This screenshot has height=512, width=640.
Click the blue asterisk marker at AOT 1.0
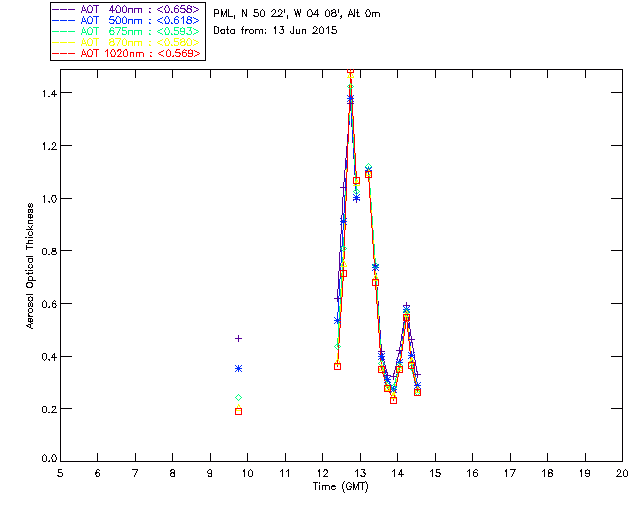tap(356, 198)
